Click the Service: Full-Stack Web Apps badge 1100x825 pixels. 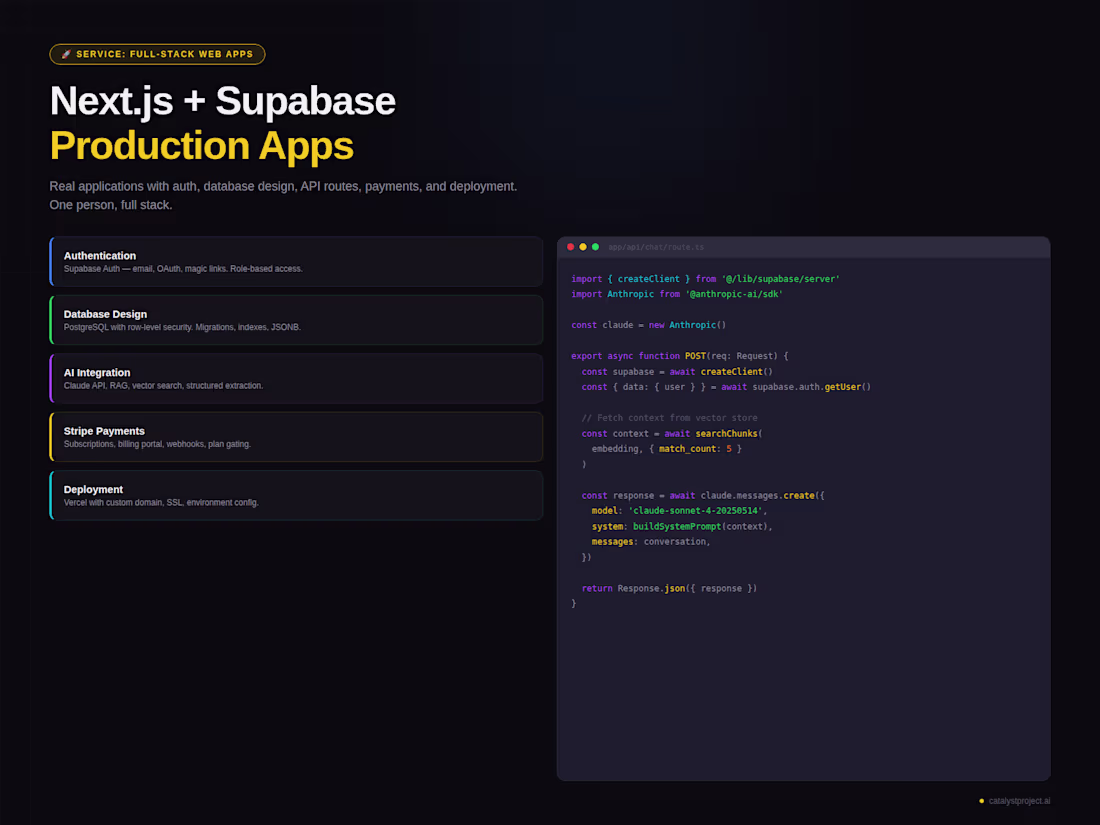pos(157,54)
